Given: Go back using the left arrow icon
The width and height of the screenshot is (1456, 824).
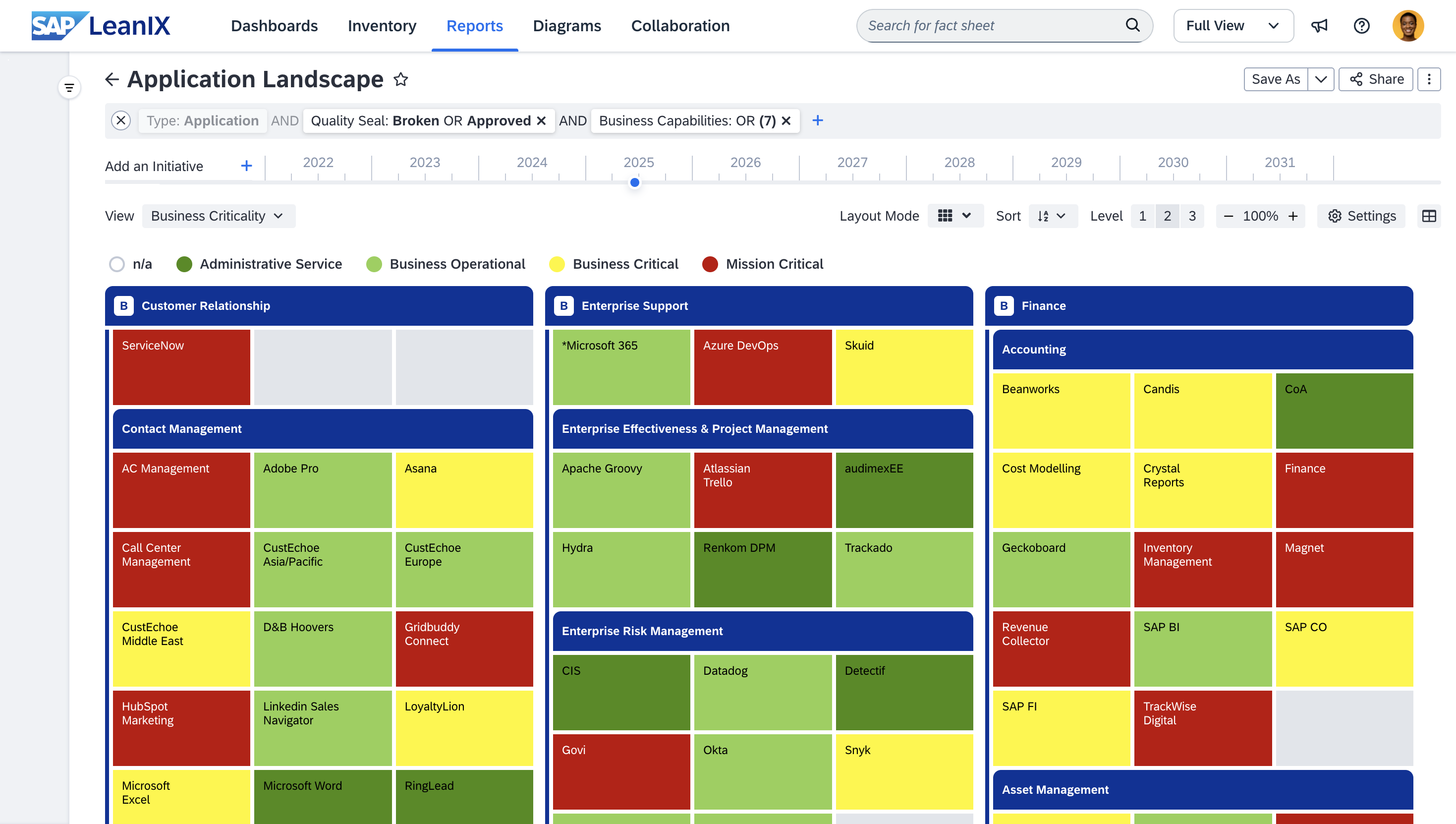Looking at the screenshot, I should tap(112, 79).
